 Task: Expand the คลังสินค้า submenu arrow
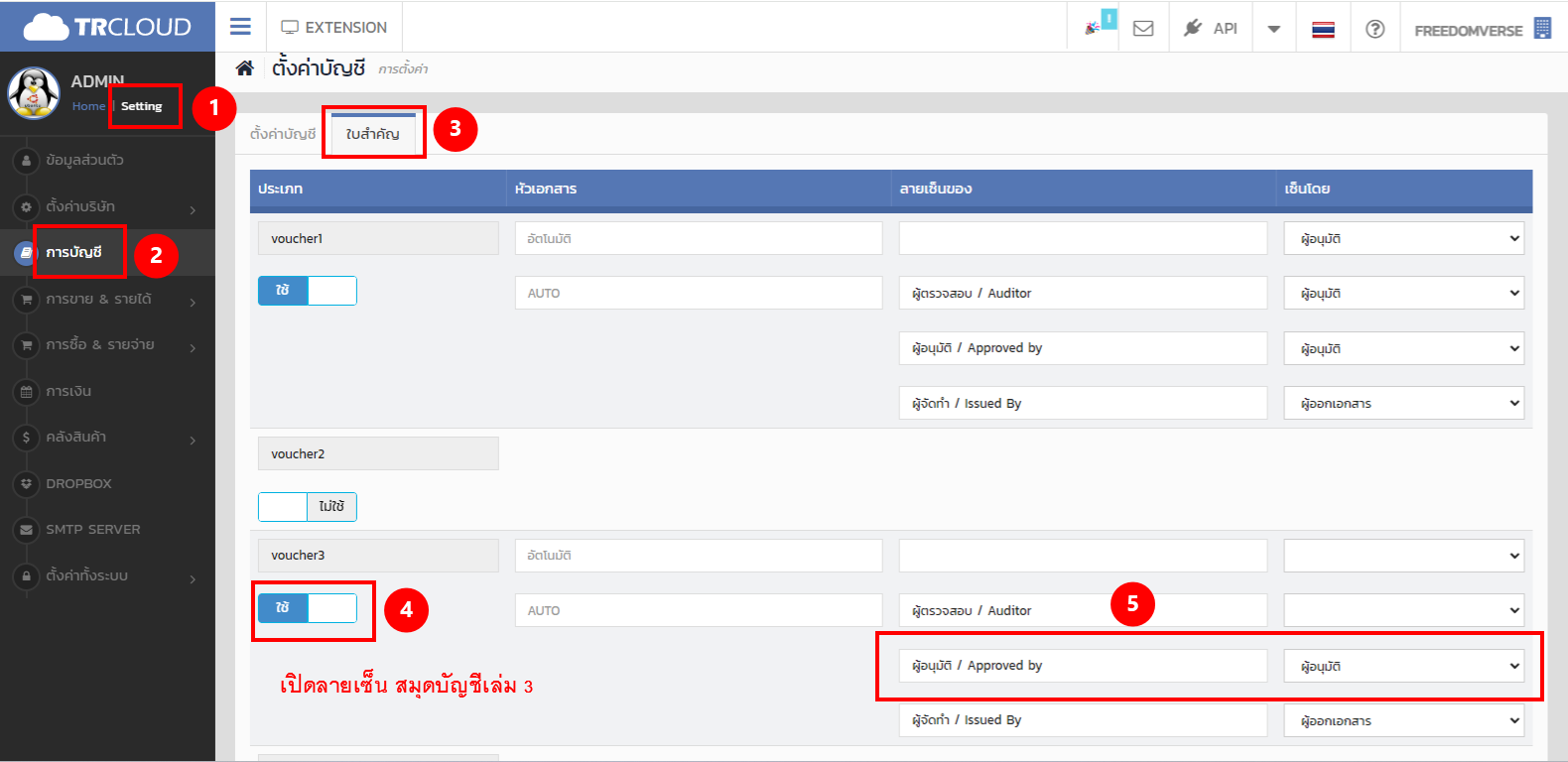pos(193,440)
